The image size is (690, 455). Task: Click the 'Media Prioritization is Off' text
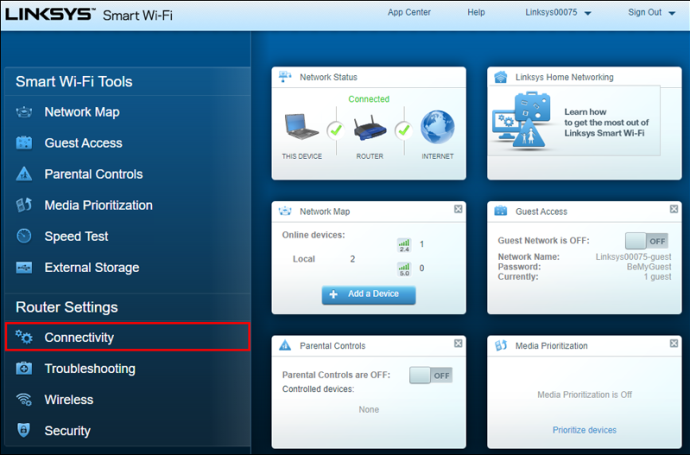(x=584, y=395)
